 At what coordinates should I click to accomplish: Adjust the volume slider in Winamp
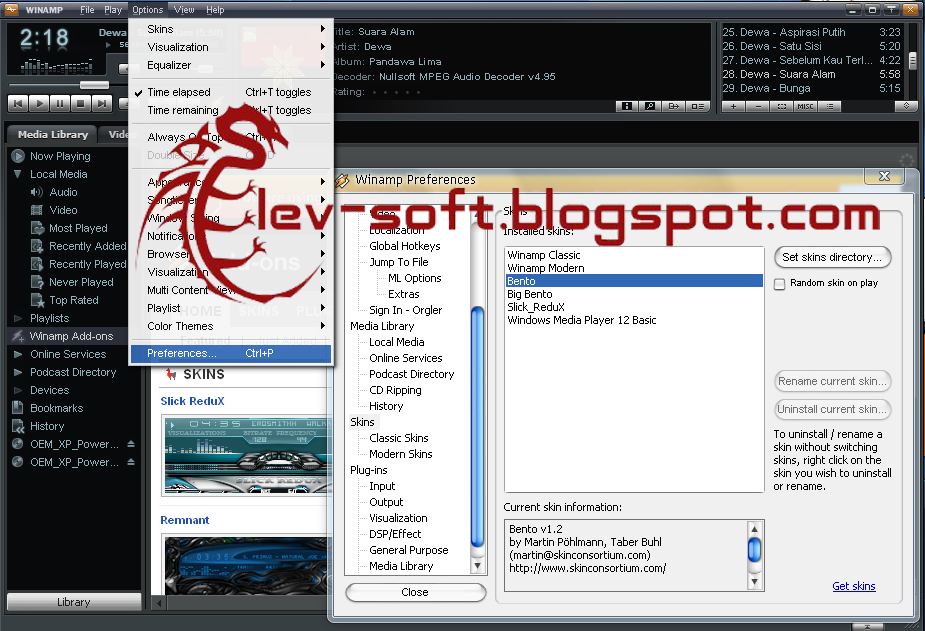pos(94,84)
